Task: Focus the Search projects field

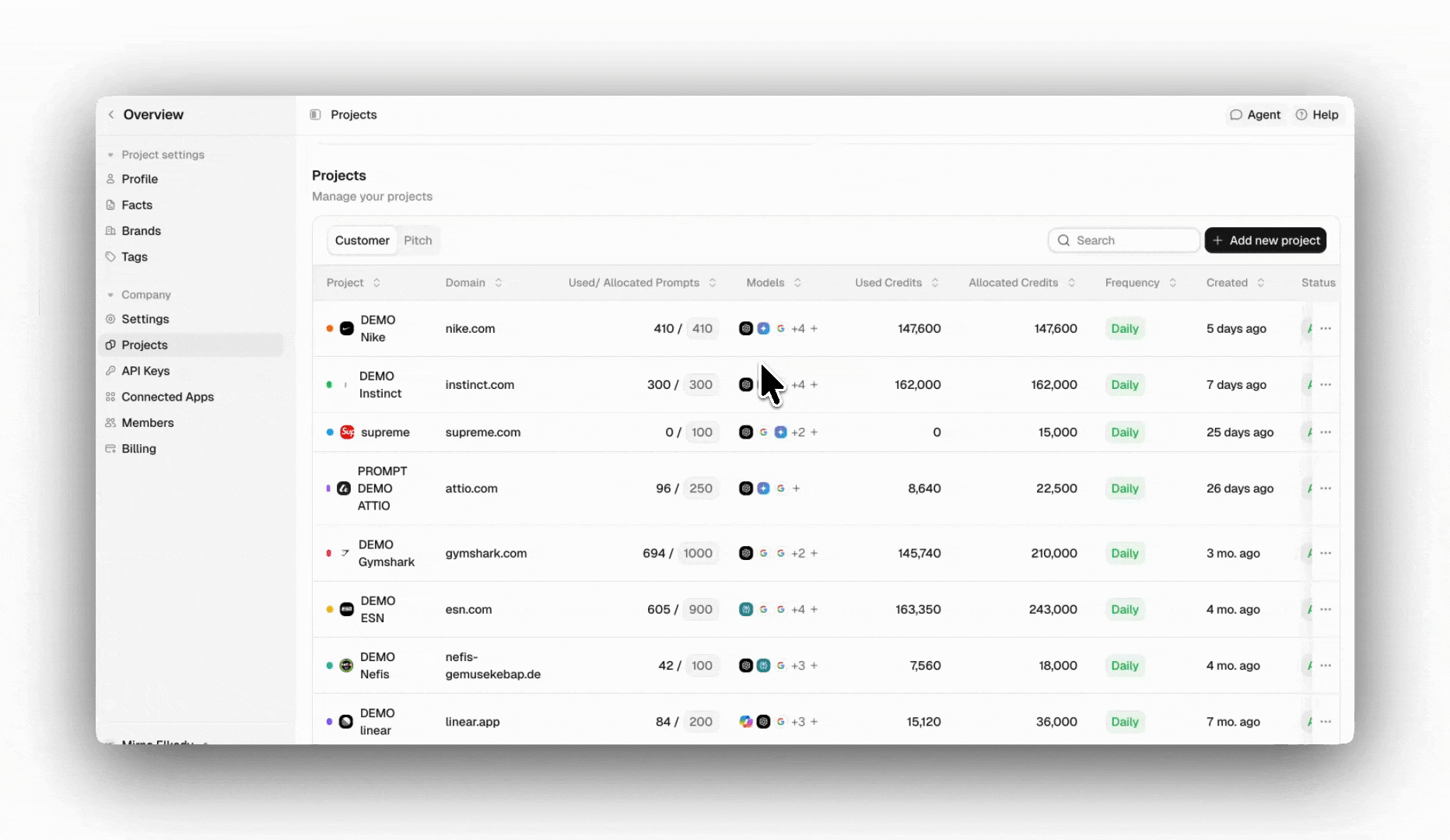Action: 1123,240
